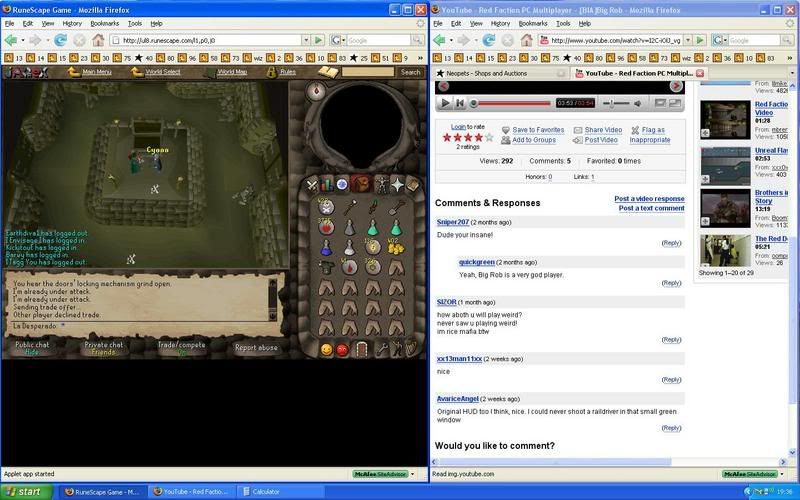Screen dimensions: 800x500
Task: Open the RuneScape logout door tab
Action: click(x=362, y=349)
